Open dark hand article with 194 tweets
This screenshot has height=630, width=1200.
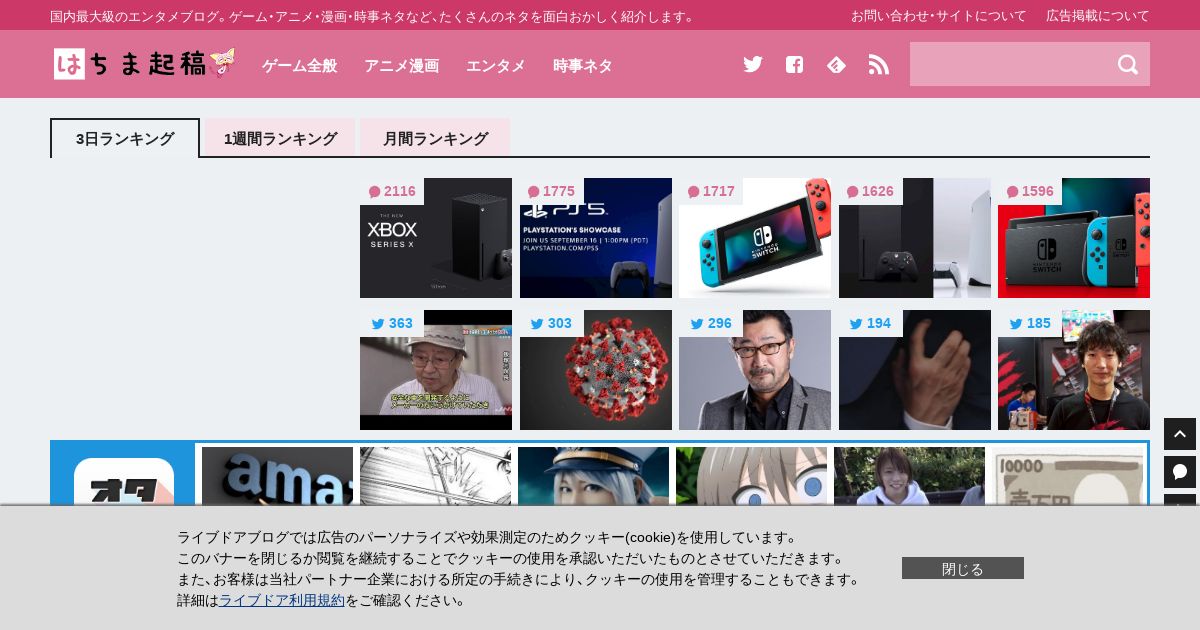tap(915, 370)
